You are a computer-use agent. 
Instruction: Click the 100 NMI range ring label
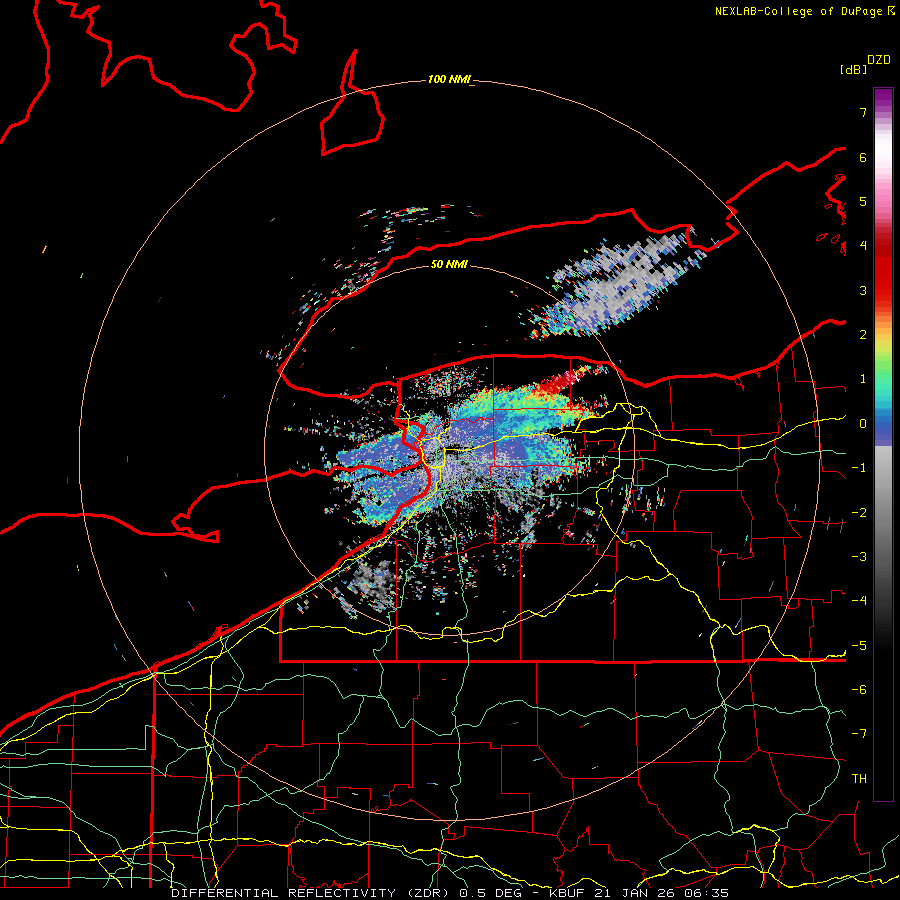click(448, 79)
